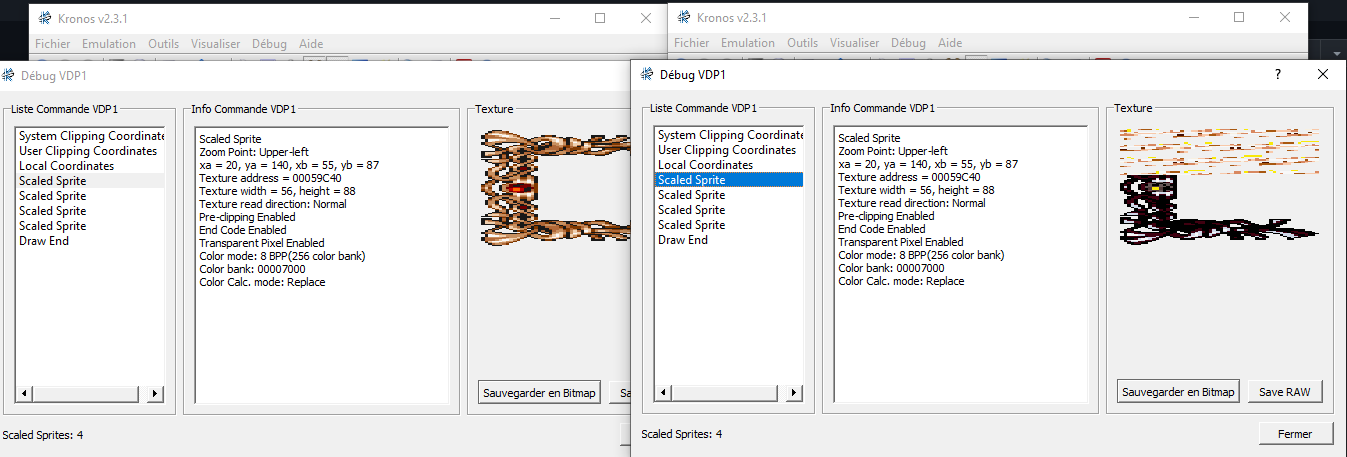
Task: Click Débug VDP1 icon in right debug title
Action: [645, 74]
